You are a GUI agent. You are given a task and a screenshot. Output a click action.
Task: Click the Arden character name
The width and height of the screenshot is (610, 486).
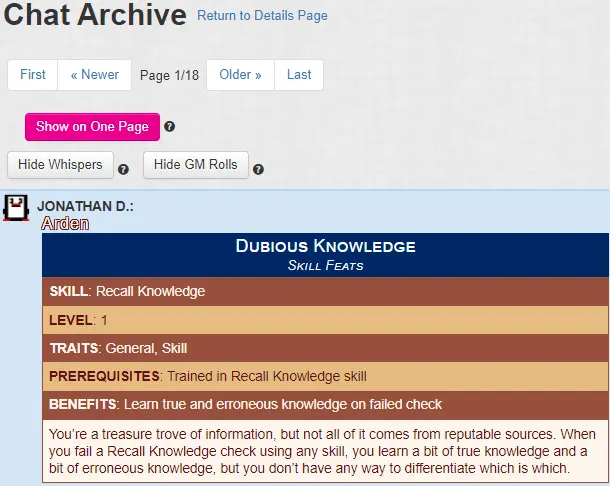[65, 223]
